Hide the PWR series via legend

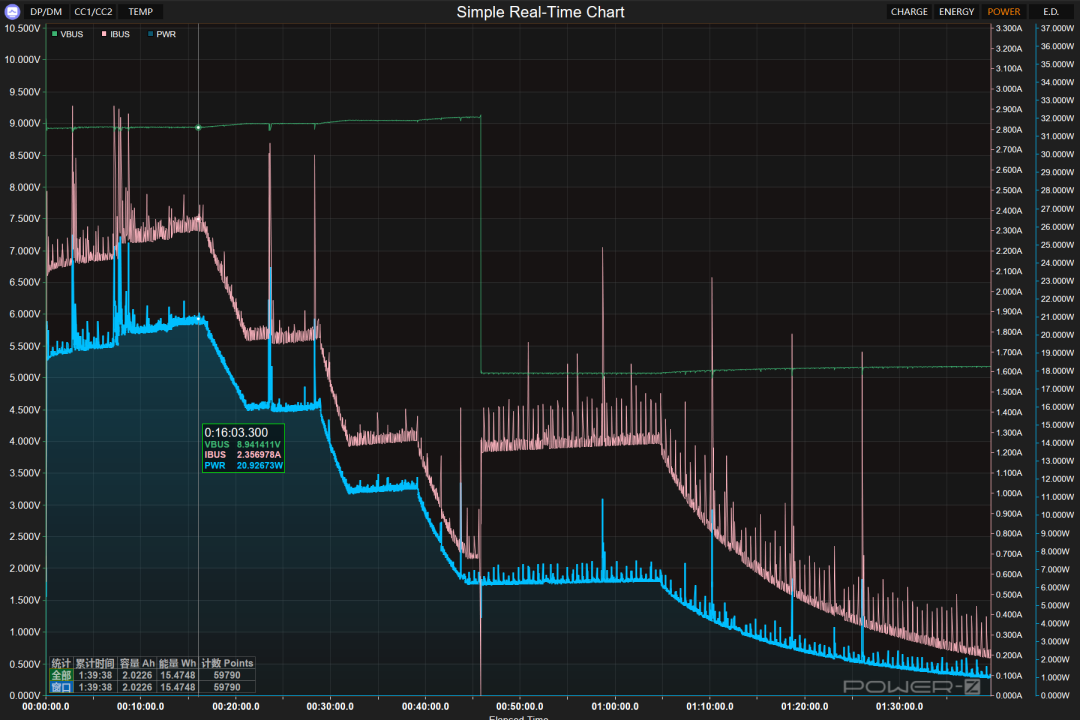(x=167, y=34)
